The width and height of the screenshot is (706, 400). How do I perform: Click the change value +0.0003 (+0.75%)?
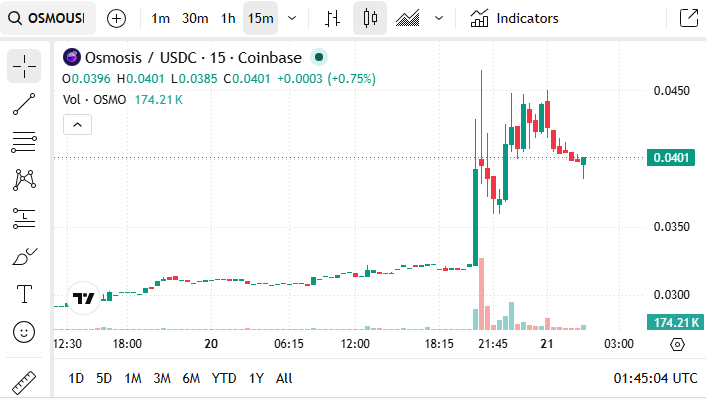[x=326, y=79]
